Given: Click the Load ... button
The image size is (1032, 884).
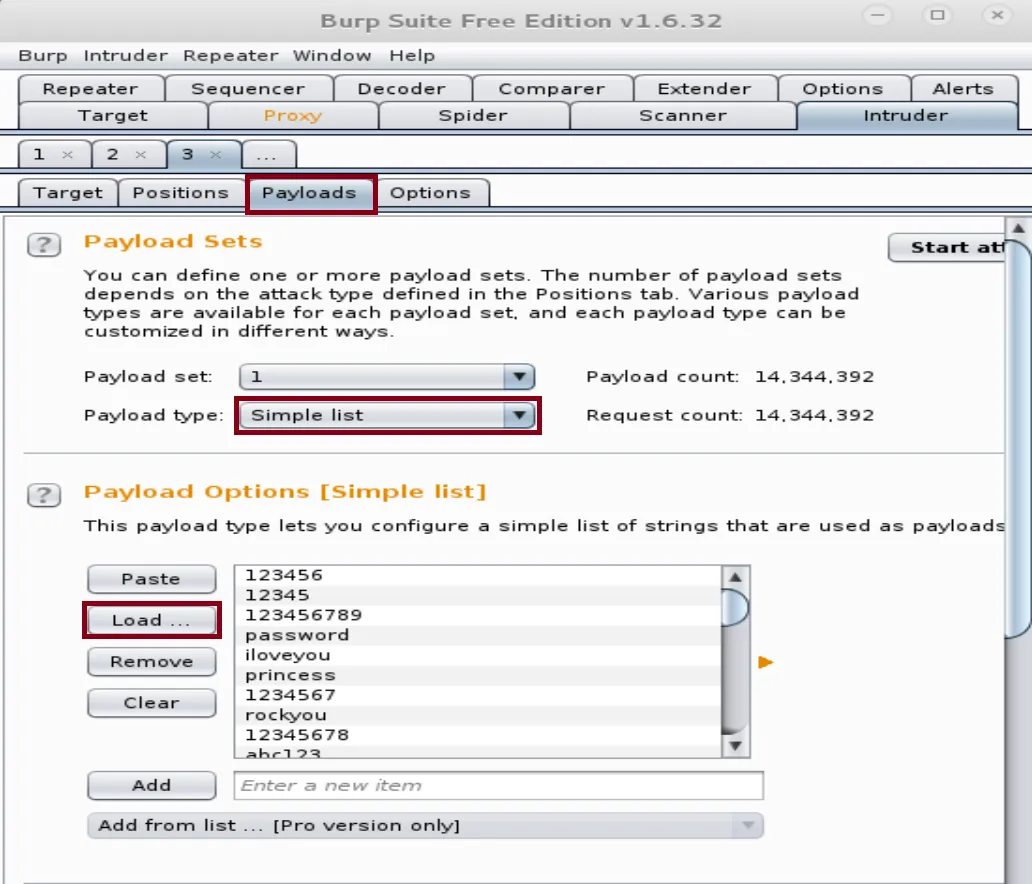Looking at the screenshot, I should 151,620.
